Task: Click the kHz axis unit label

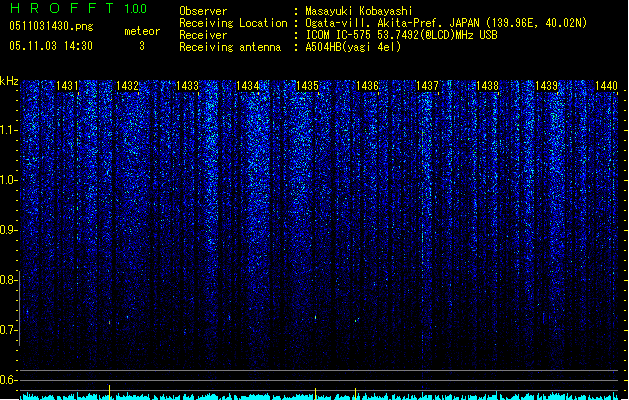Action: tap(9, 81)
